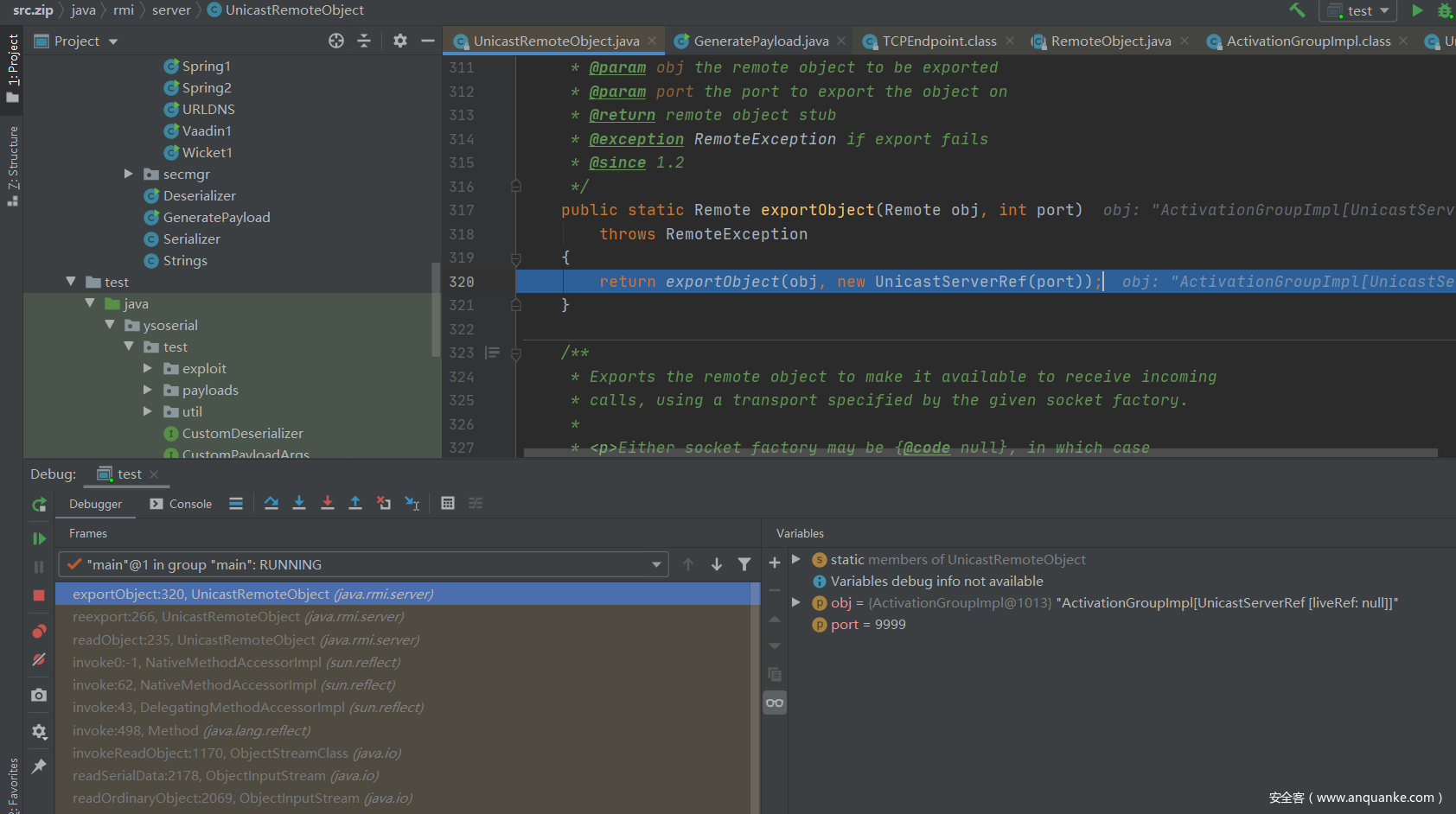This screenshot has height=814, width=1456.
Task: Click the Step Into debugger icon
Action: 299,504
